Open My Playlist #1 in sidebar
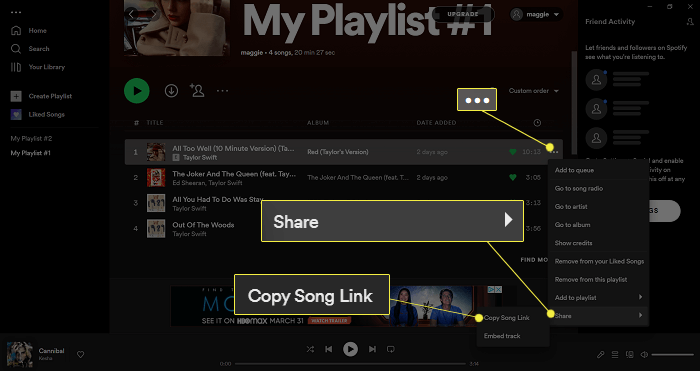 (x=31, y=153)
